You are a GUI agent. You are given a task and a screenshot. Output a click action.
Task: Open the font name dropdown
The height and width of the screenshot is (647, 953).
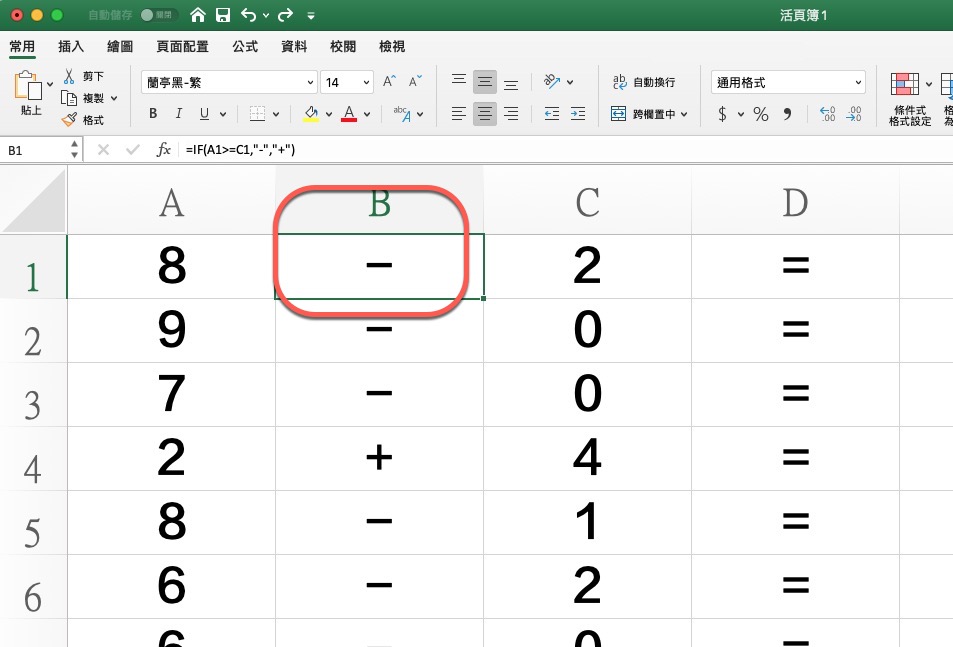pos(310,82)
